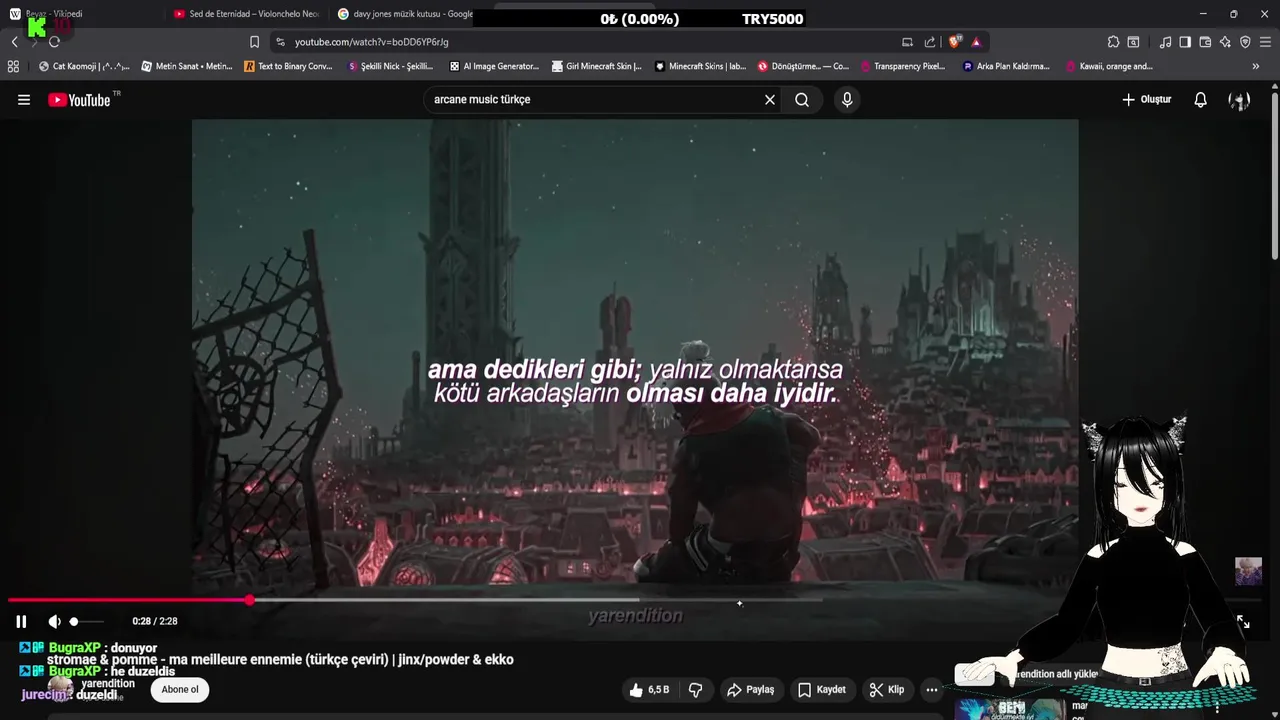Open the yarendition channel name
This screenshot has width=1280, height=720.
(108, 684)
